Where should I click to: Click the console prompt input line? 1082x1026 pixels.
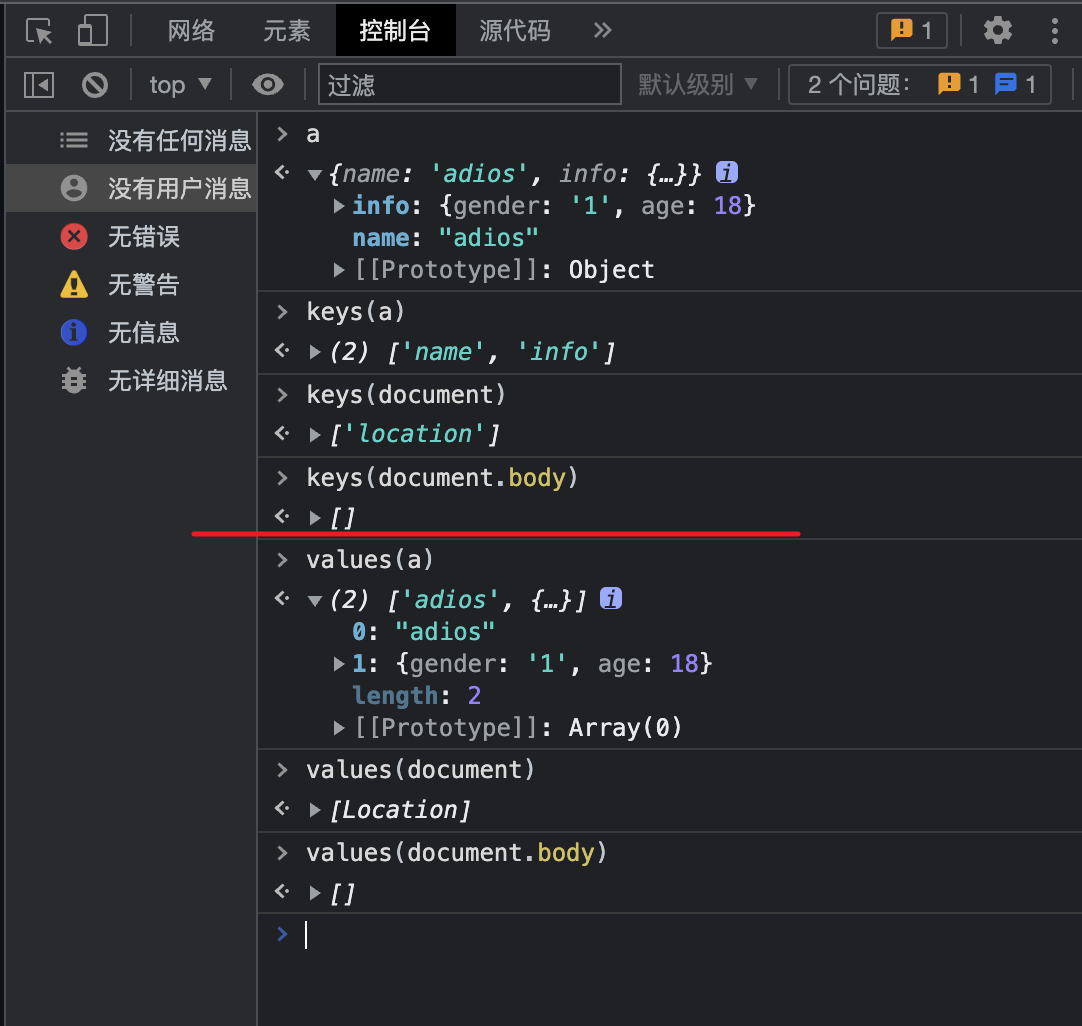click(x=669, y=935)
